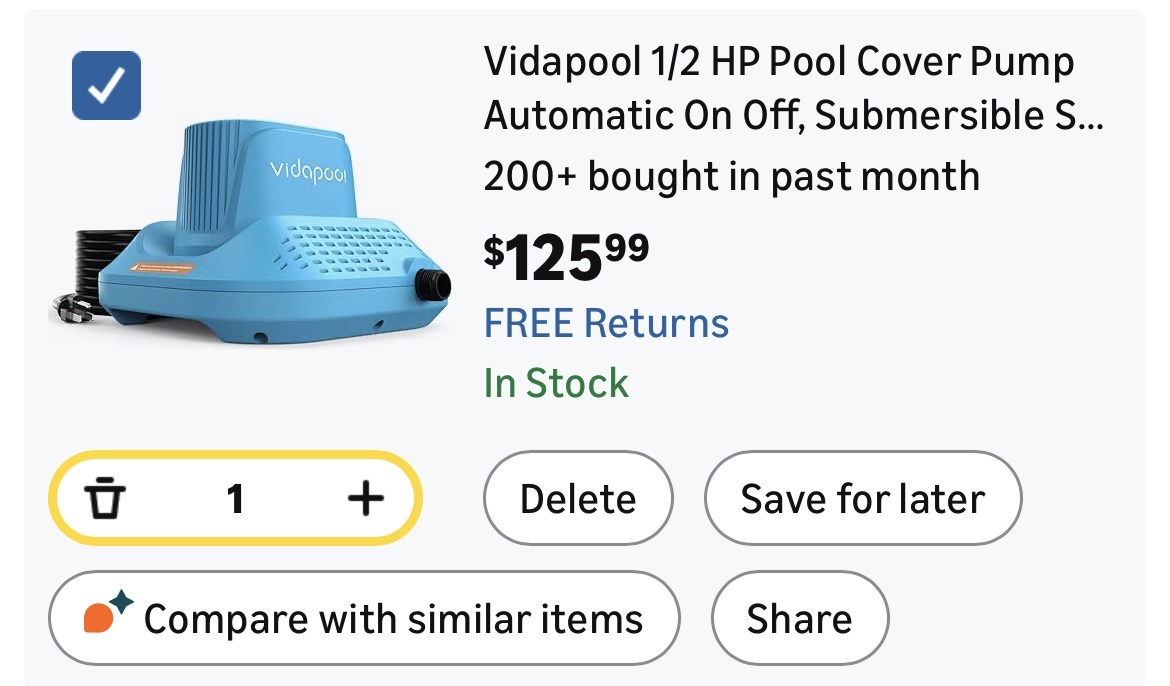Open the FREE Returns link
The height and width of the screenshot is (686, 1170).
pos(606,324)
